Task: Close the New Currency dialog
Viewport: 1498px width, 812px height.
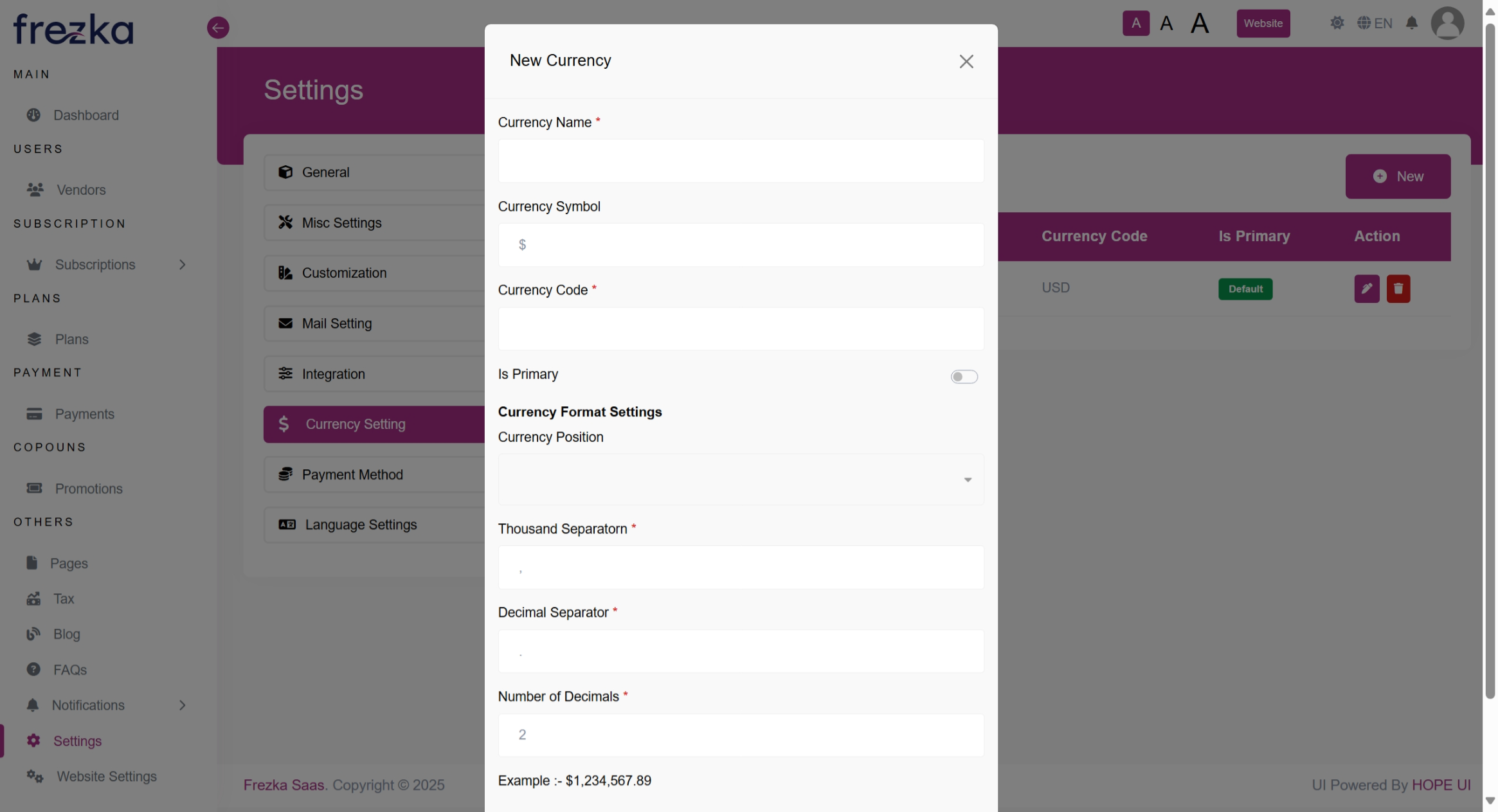Action: 966,62
